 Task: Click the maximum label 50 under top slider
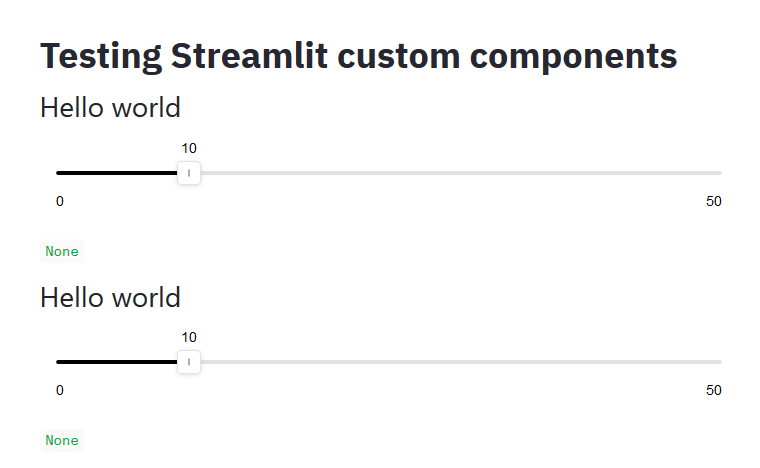[713, 202]
